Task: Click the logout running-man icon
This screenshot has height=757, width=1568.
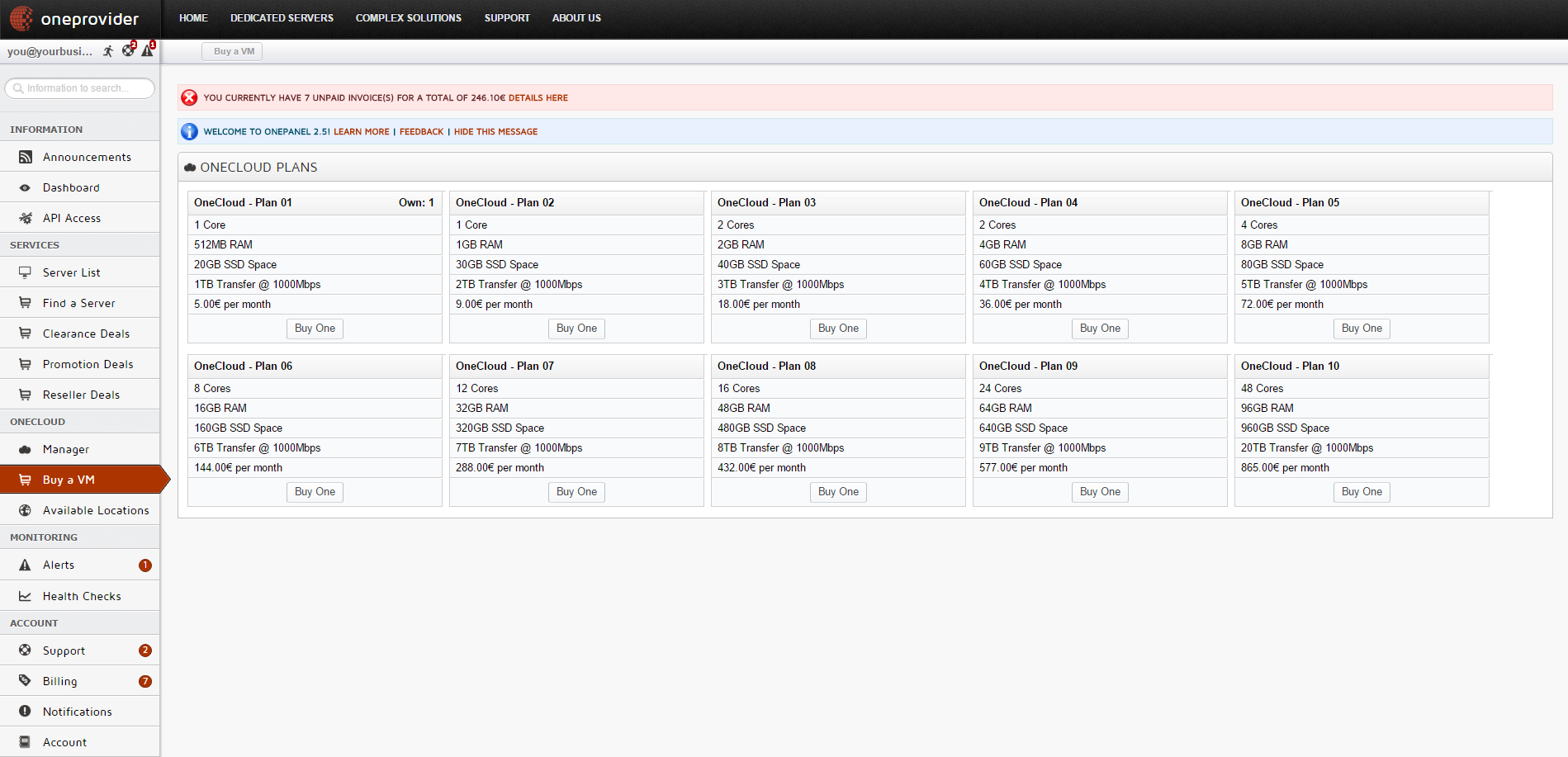Action: coord(108,51)
